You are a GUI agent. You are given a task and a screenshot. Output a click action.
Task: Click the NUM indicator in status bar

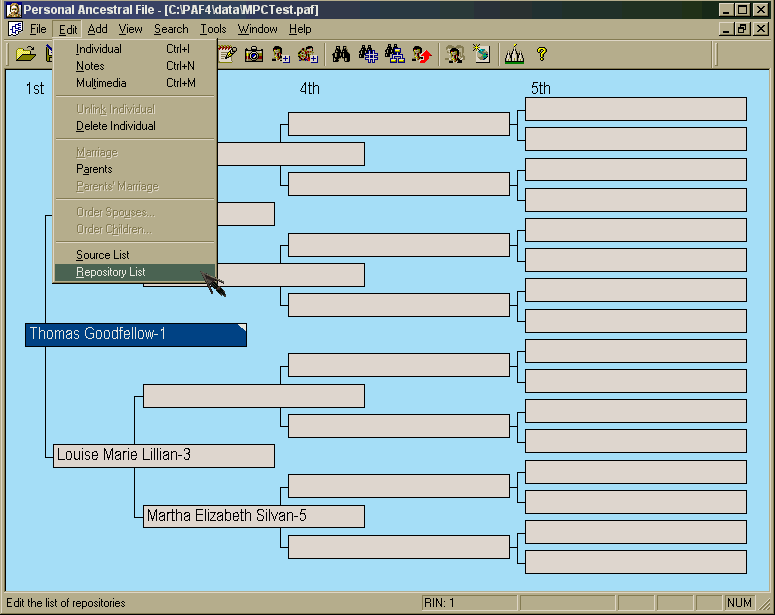tap(739, 603)
